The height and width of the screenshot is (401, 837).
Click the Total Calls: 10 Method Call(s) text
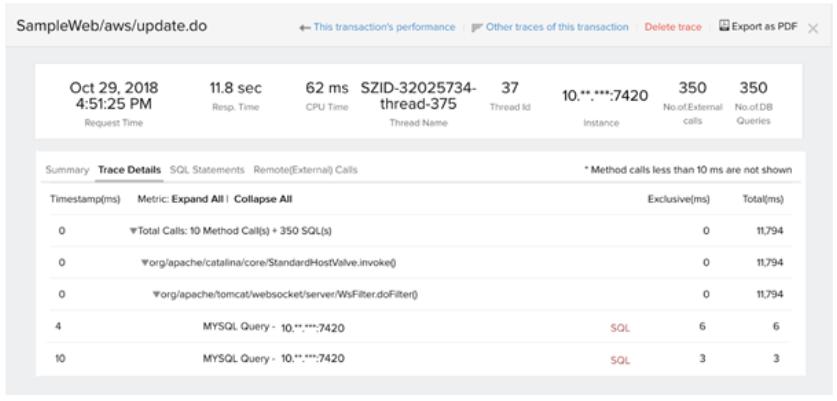(235, 231)
